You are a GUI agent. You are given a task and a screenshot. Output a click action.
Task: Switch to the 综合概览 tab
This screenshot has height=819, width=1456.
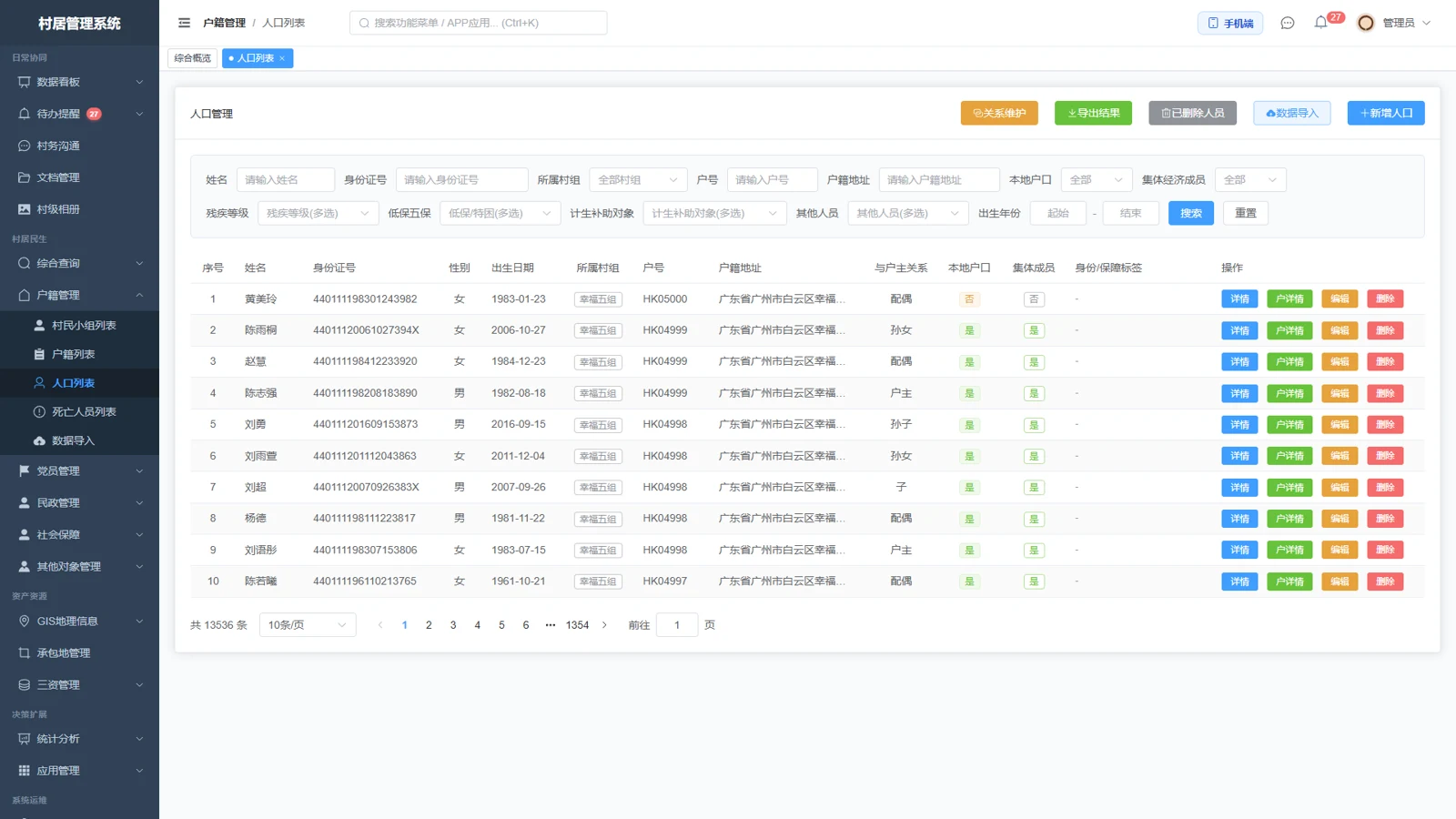[193, 58]
